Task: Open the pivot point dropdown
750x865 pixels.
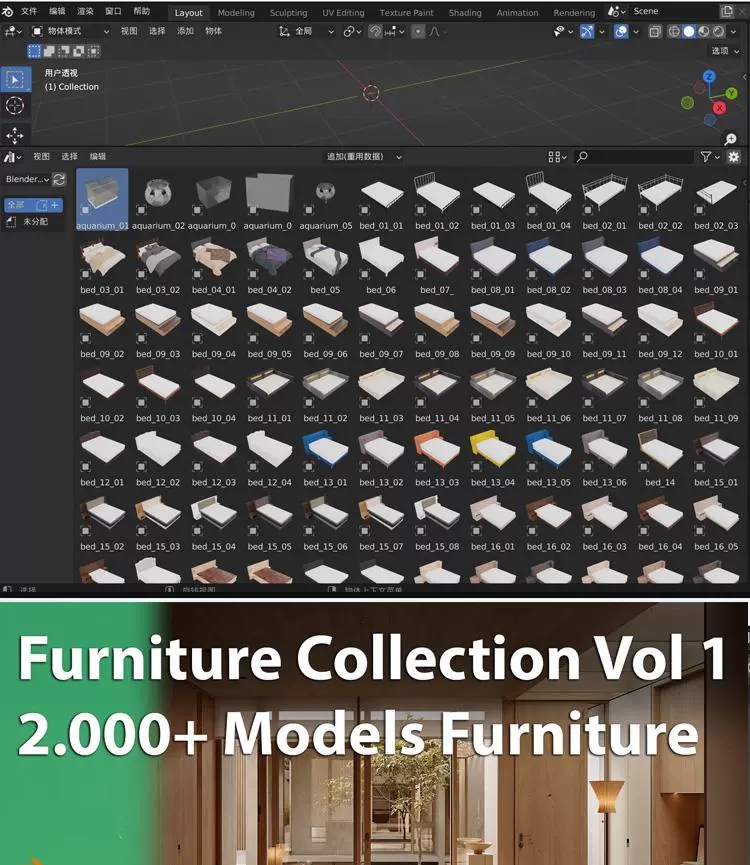Action: pos(352,31)
